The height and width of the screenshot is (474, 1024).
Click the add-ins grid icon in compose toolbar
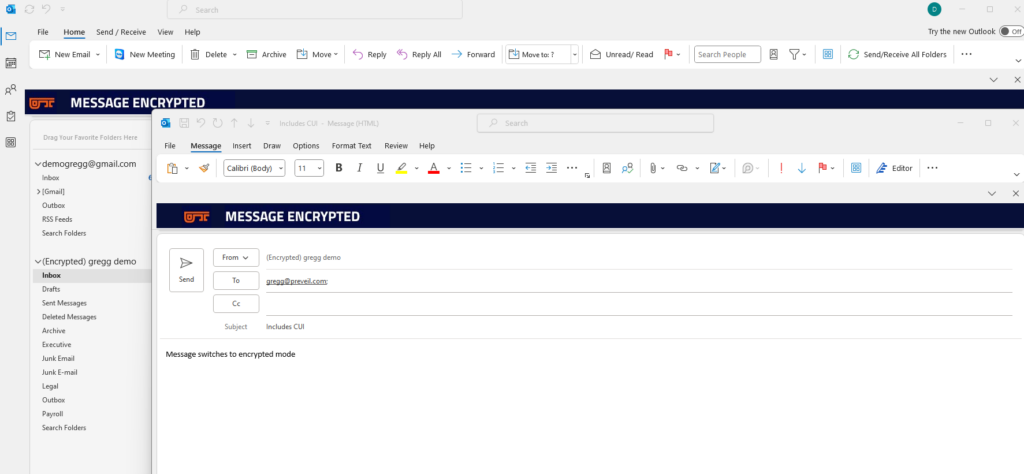pyautogui.click(x=856, y=168)
